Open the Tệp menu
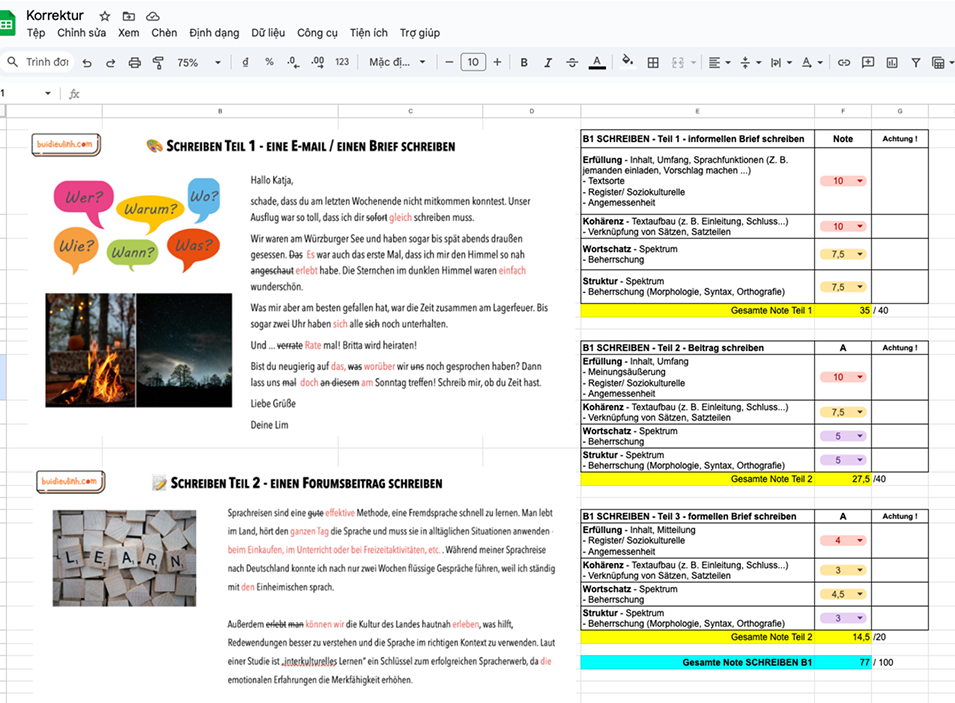 [36, 33]
